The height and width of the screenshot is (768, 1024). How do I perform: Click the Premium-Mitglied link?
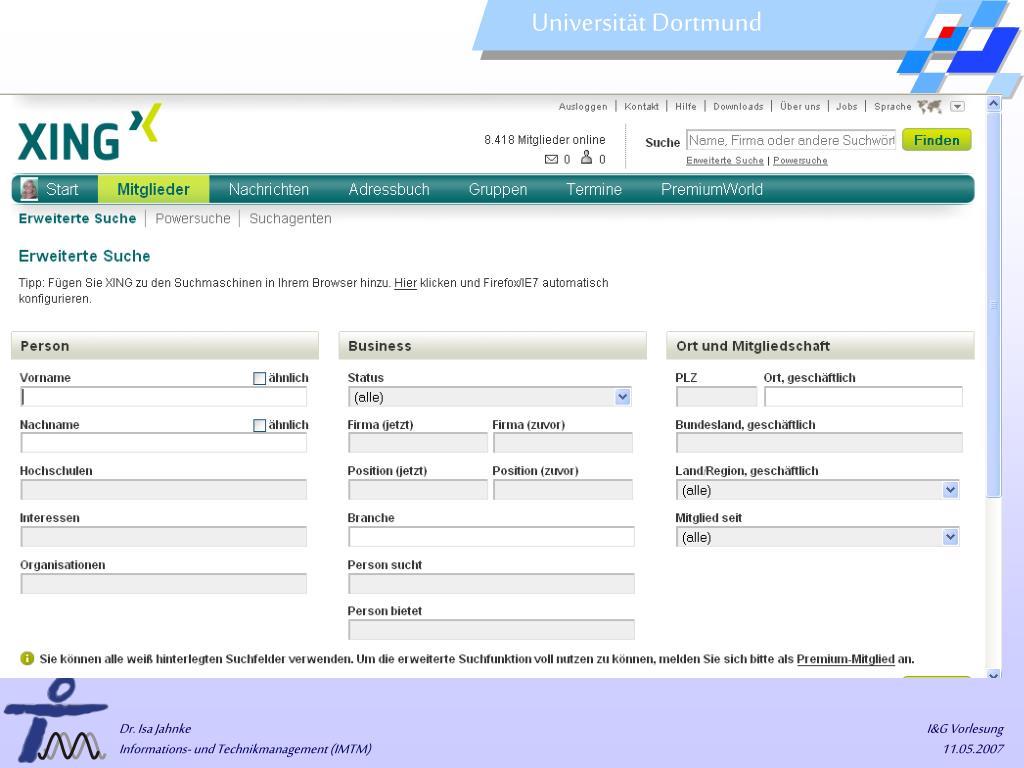point(845,659)
